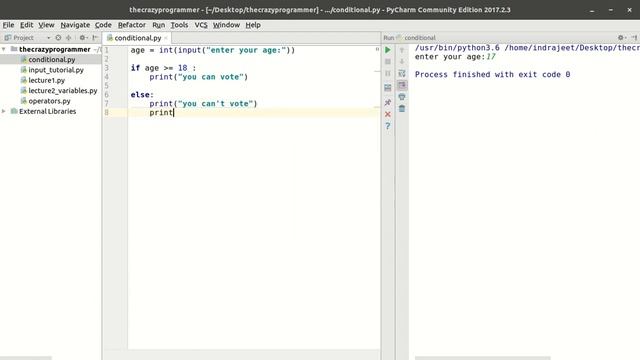The width and height of the screenshot is (640, 360).
Task: Click the green Rerun button in Run panel
Action: click(x=388, y=50)
